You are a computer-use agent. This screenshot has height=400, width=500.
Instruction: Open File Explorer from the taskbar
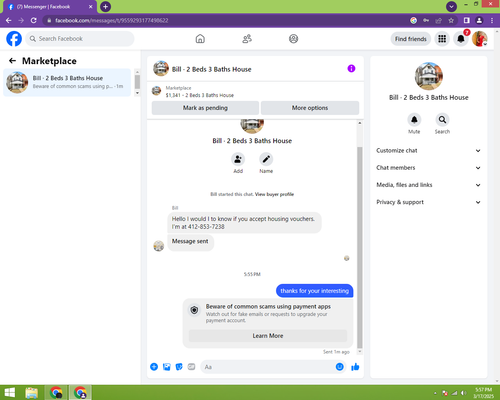point(32,393)
